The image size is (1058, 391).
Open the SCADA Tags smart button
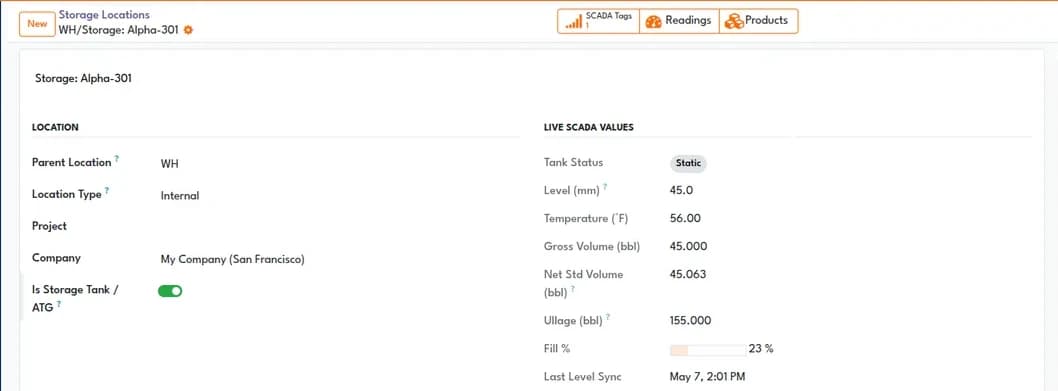point(598,21)
